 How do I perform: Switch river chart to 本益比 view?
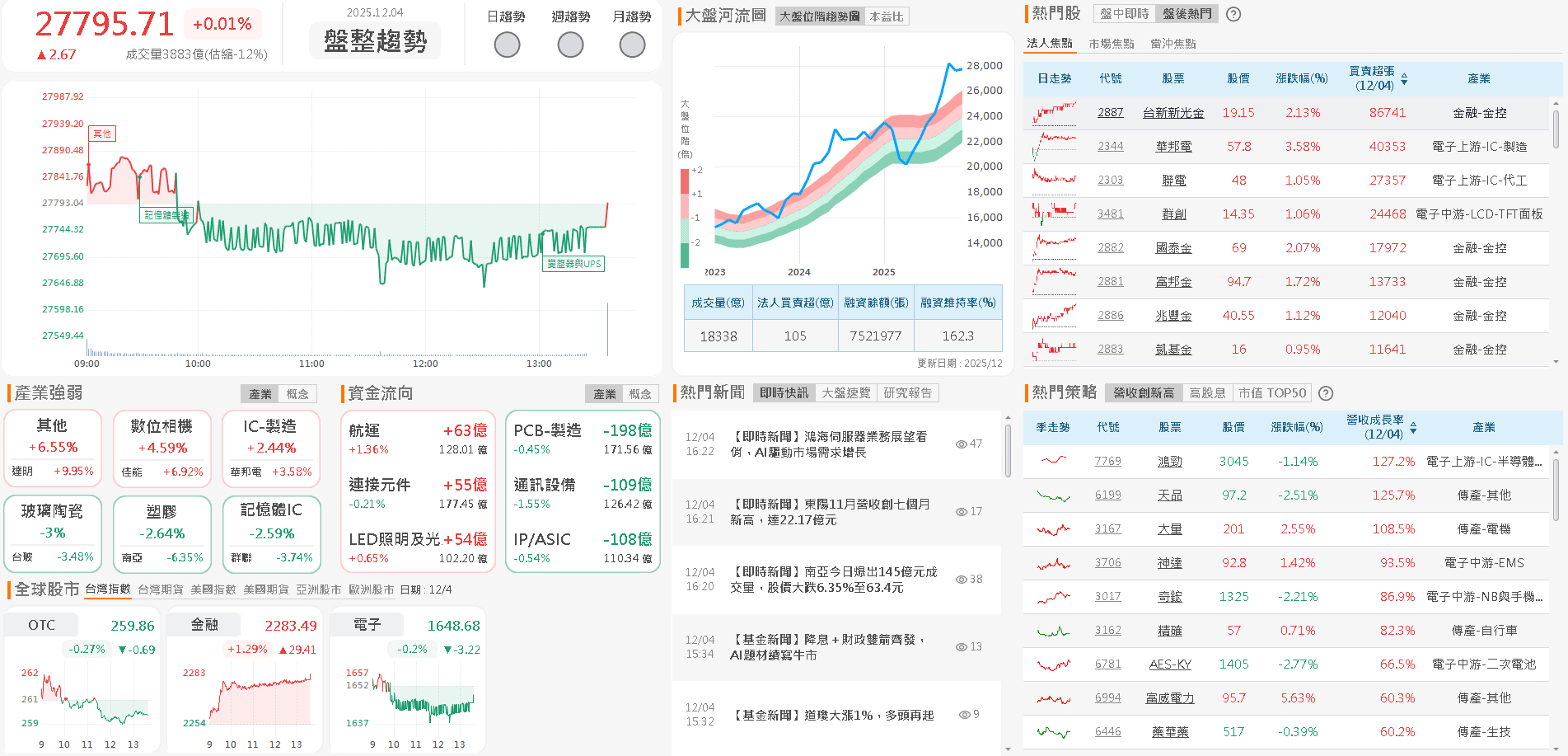pos(888,16)
